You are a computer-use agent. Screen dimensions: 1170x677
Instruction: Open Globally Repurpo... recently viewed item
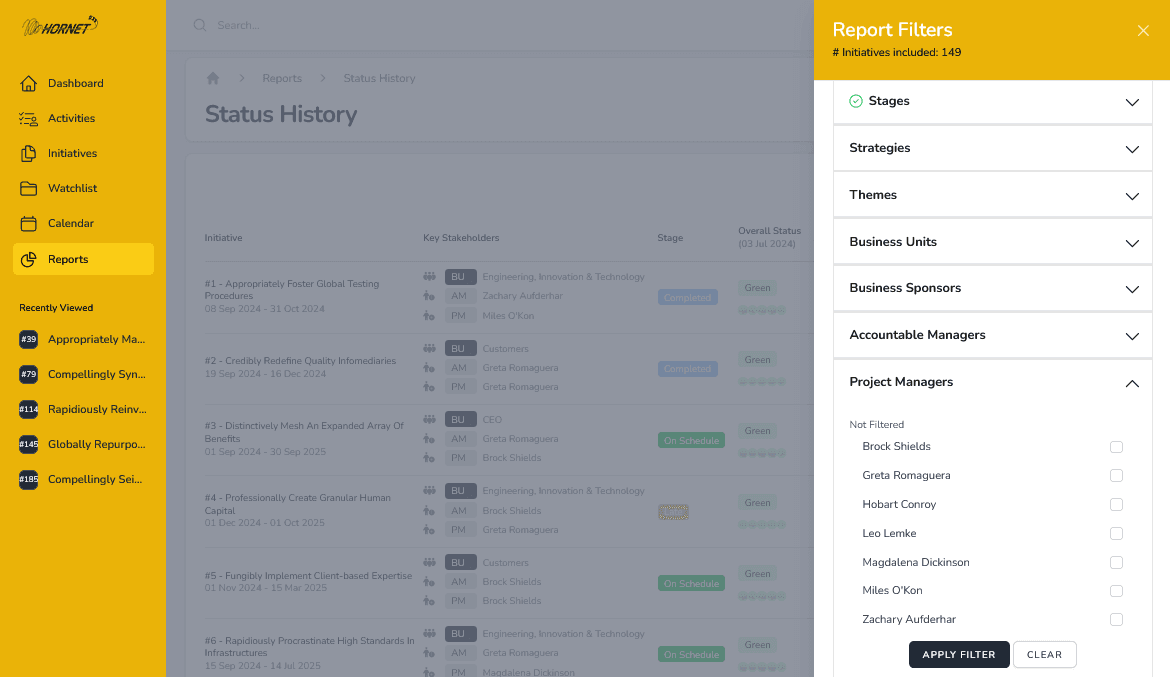click(x=96, y=444)
